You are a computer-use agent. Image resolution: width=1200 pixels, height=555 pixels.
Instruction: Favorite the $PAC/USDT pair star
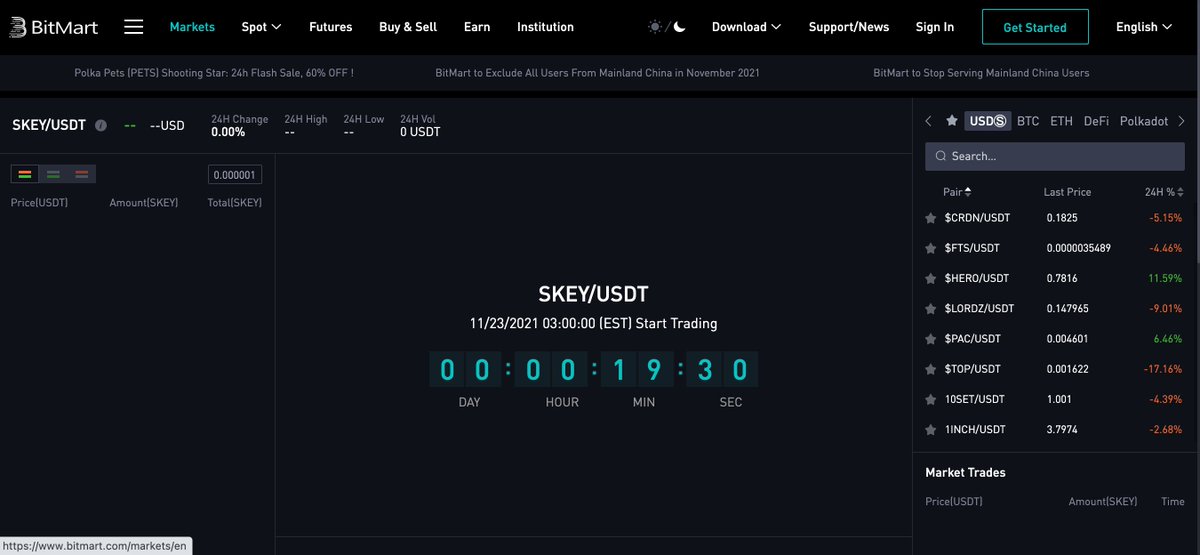click(931, 339)
